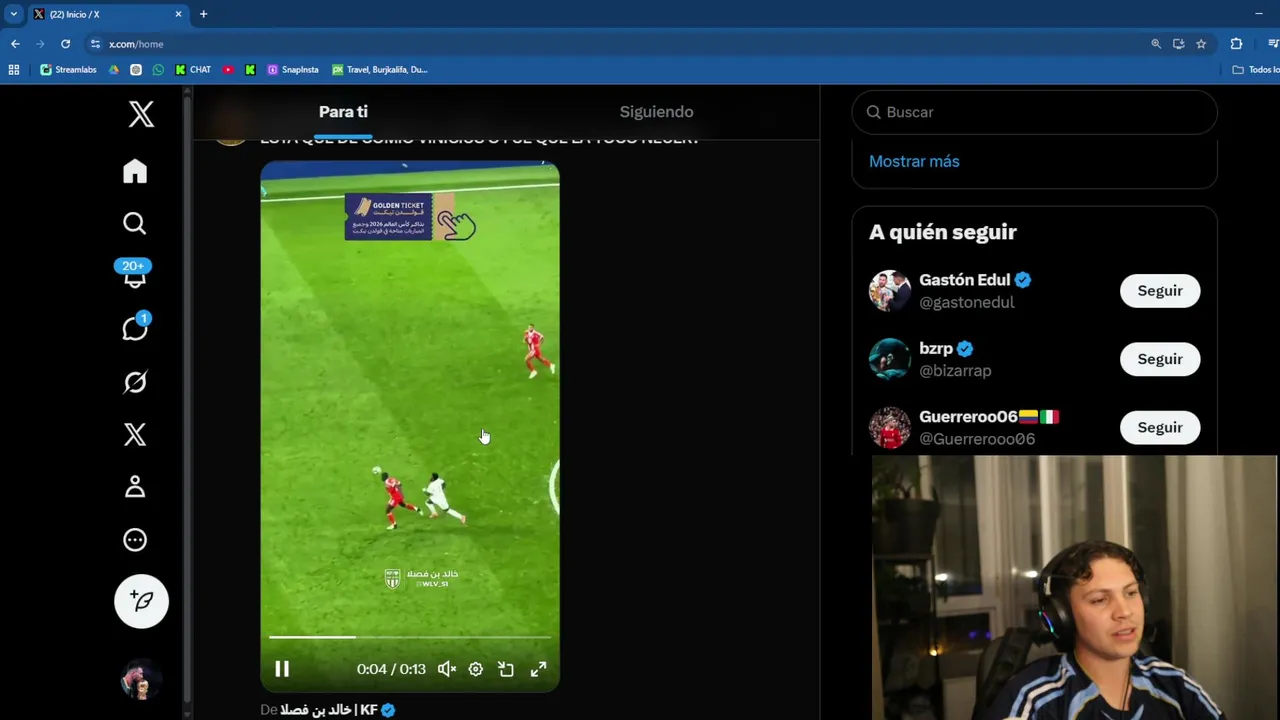Open a new browser tab
Viewport: 1280px width, 720px height.
[203, 14]
